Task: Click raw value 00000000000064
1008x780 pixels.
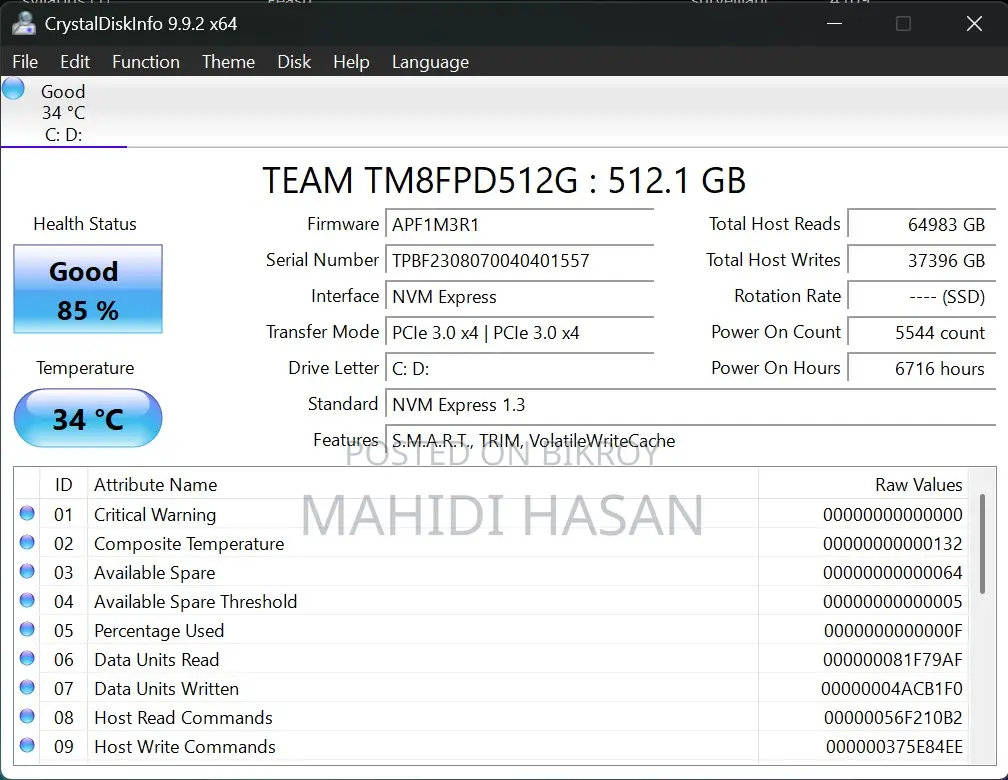Action: (892, 573)
